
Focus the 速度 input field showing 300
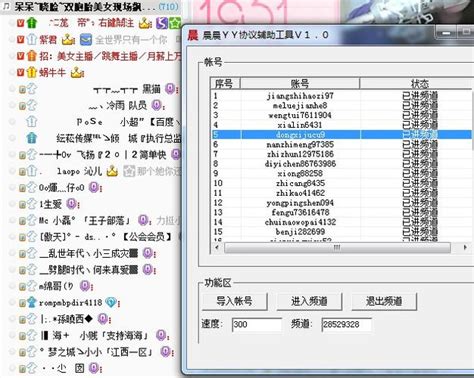257,324
